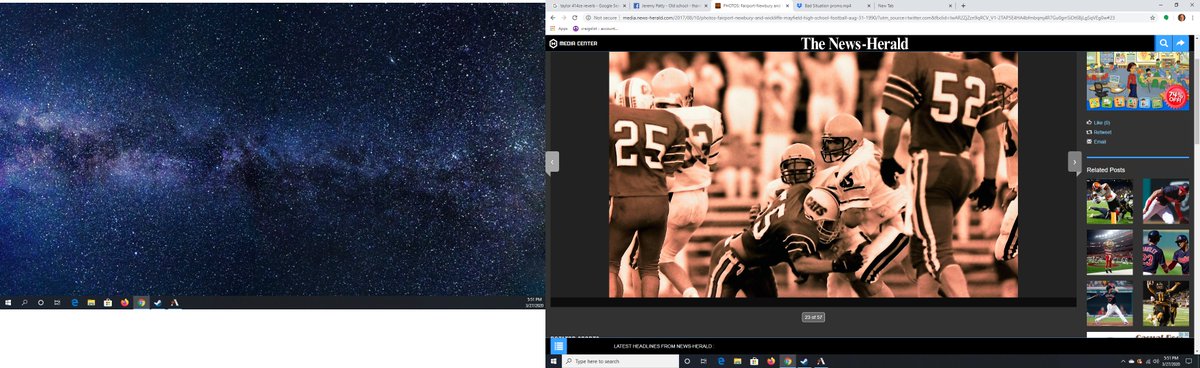Viewport: 1200px width, 368px height.
Task: Click the 23 of 57 photo counter
Action: [813, 317]
